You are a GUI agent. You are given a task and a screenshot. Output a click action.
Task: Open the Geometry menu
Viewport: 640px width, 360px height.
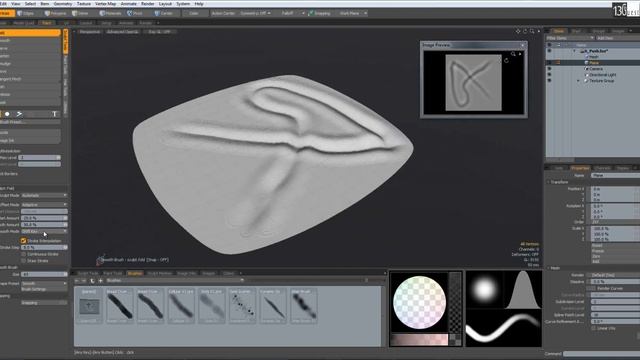63,4
